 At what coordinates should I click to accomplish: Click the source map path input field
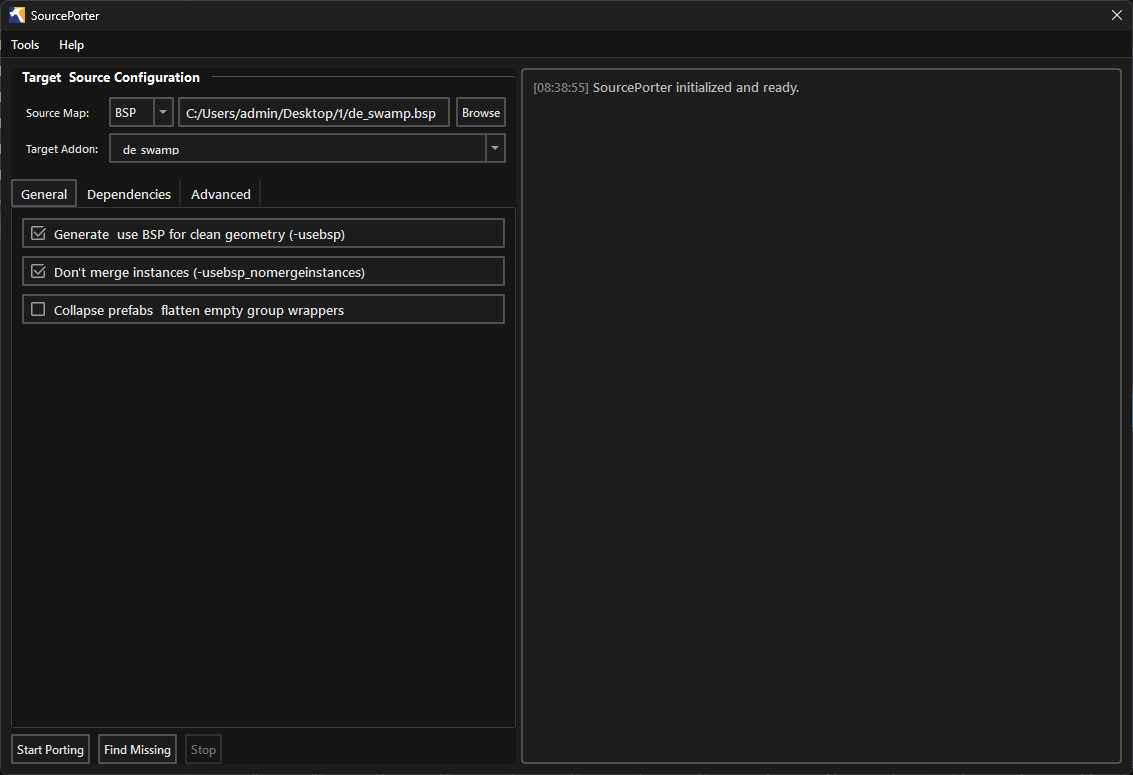314,113
